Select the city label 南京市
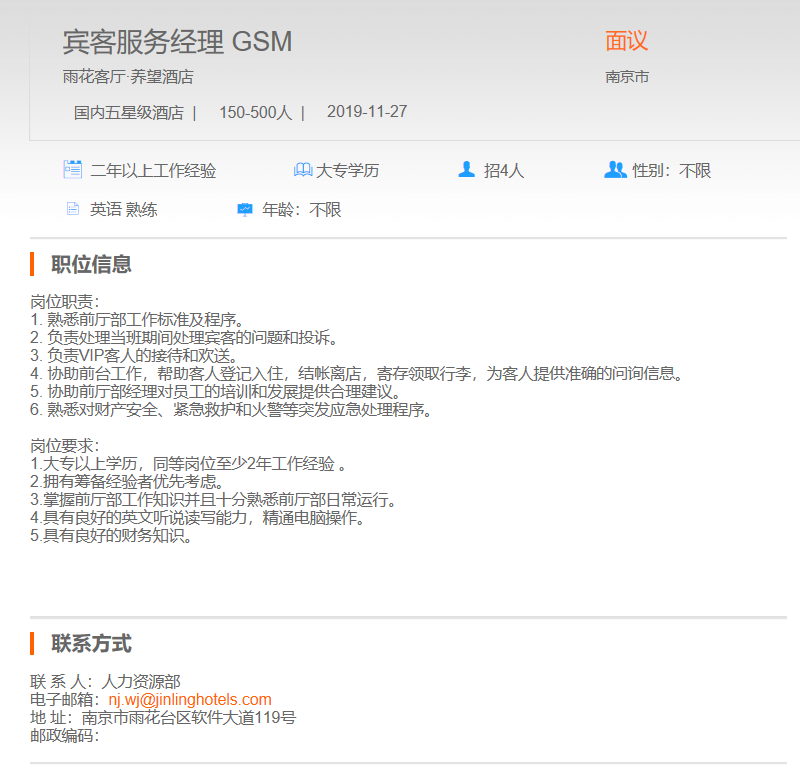Screen dimensions: 800x769 (x=627, y=76)
